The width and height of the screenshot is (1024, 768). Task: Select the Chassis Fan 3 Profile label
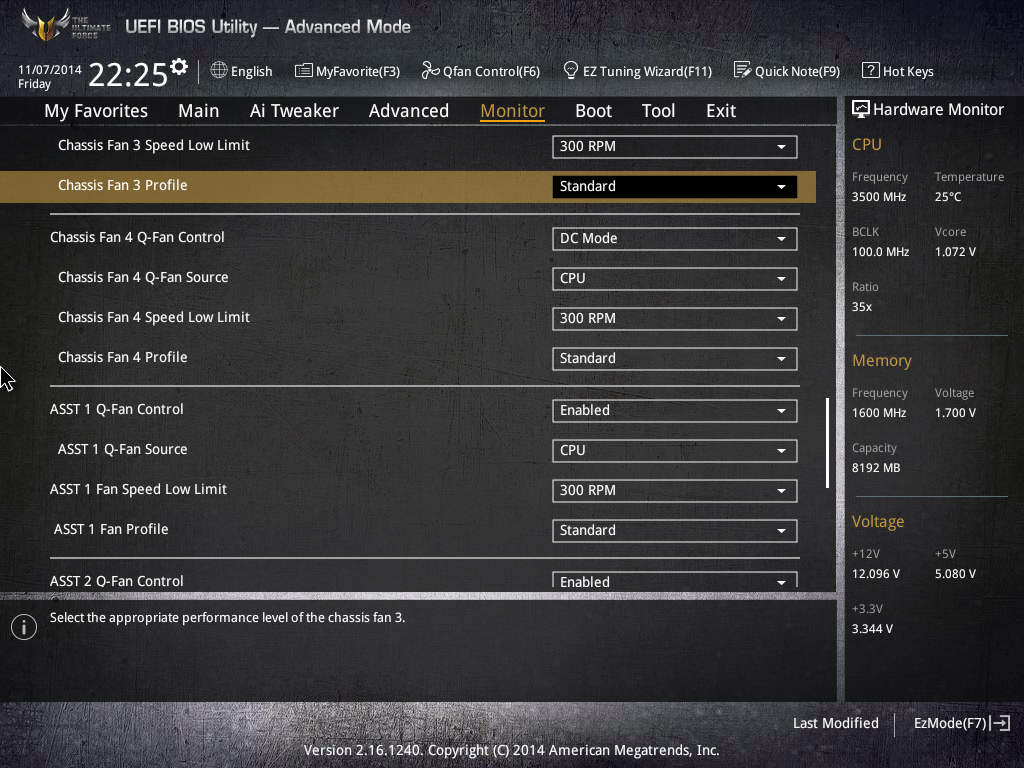(x=122, y=185)
